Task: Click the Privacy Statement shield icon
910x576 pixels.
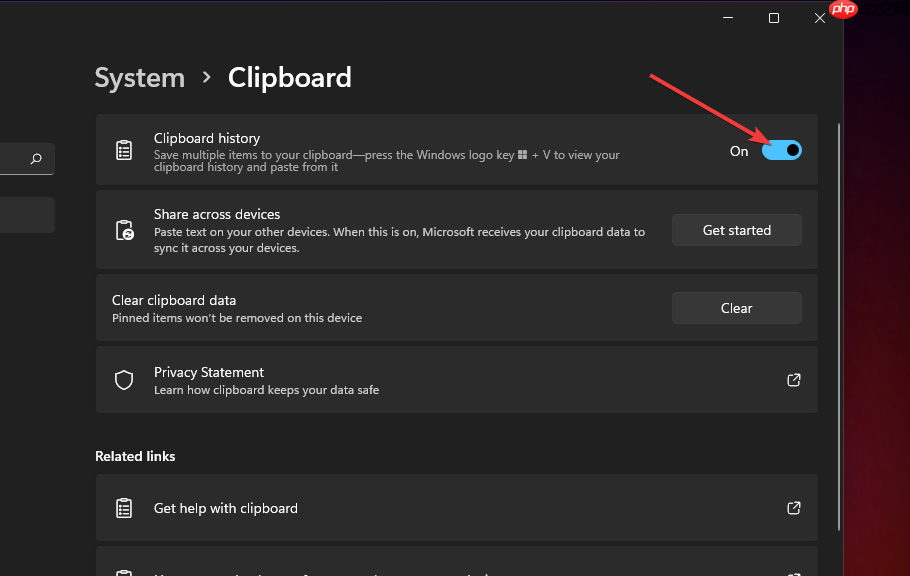Action: 124,380
